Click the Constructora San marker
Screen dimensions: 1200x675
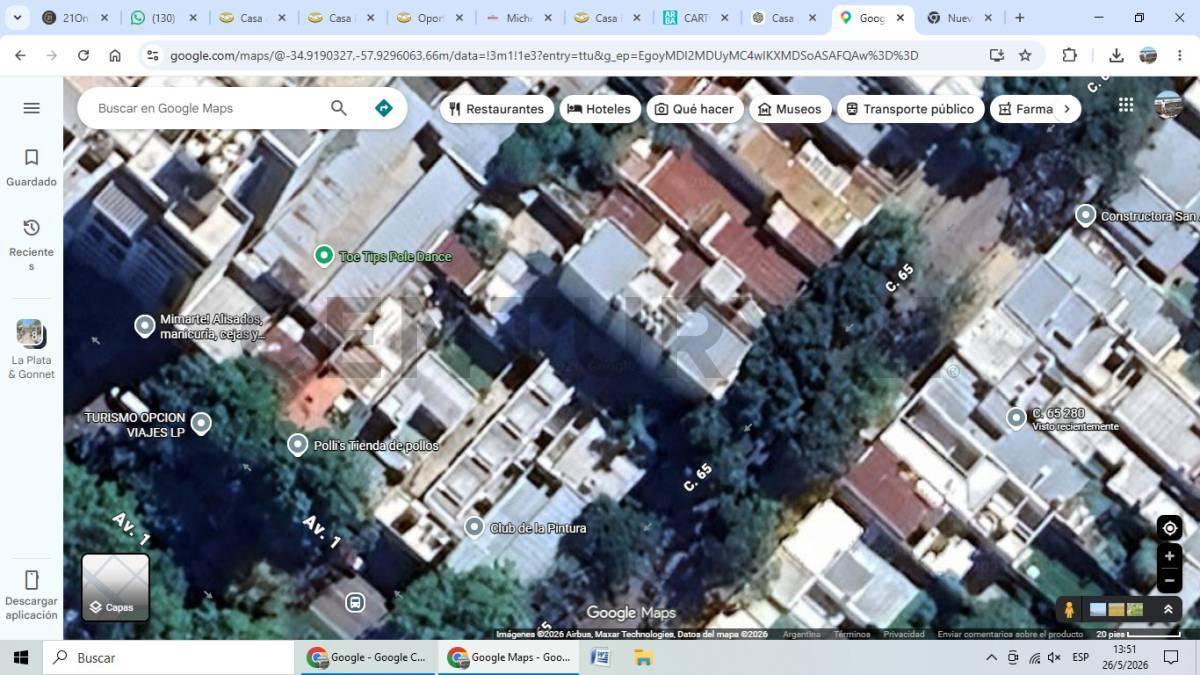coord(1086,215)
